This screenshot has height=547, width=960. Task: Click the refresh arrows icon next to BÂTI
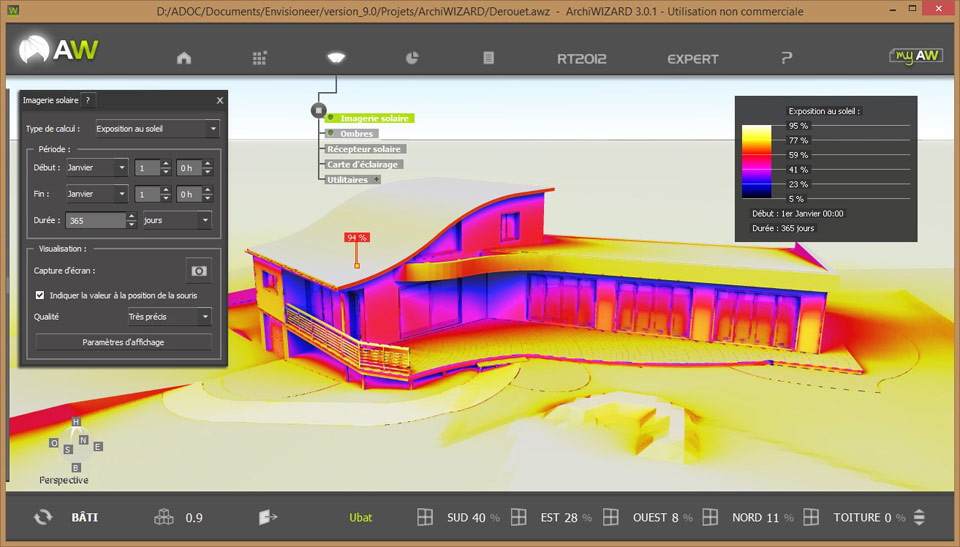pyautogui.click(x=43, y=517)
